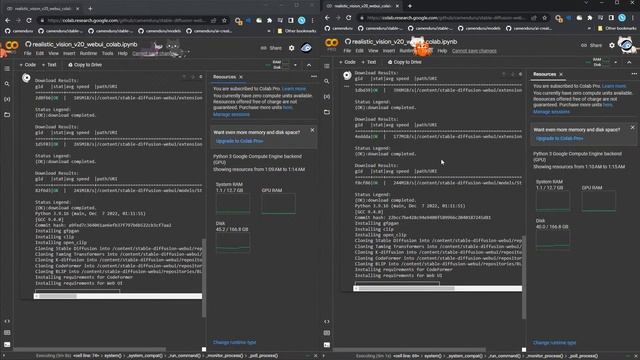Click Copy to Drive in left window
This screenshot has height=360, width=640.
coord(85,65)
